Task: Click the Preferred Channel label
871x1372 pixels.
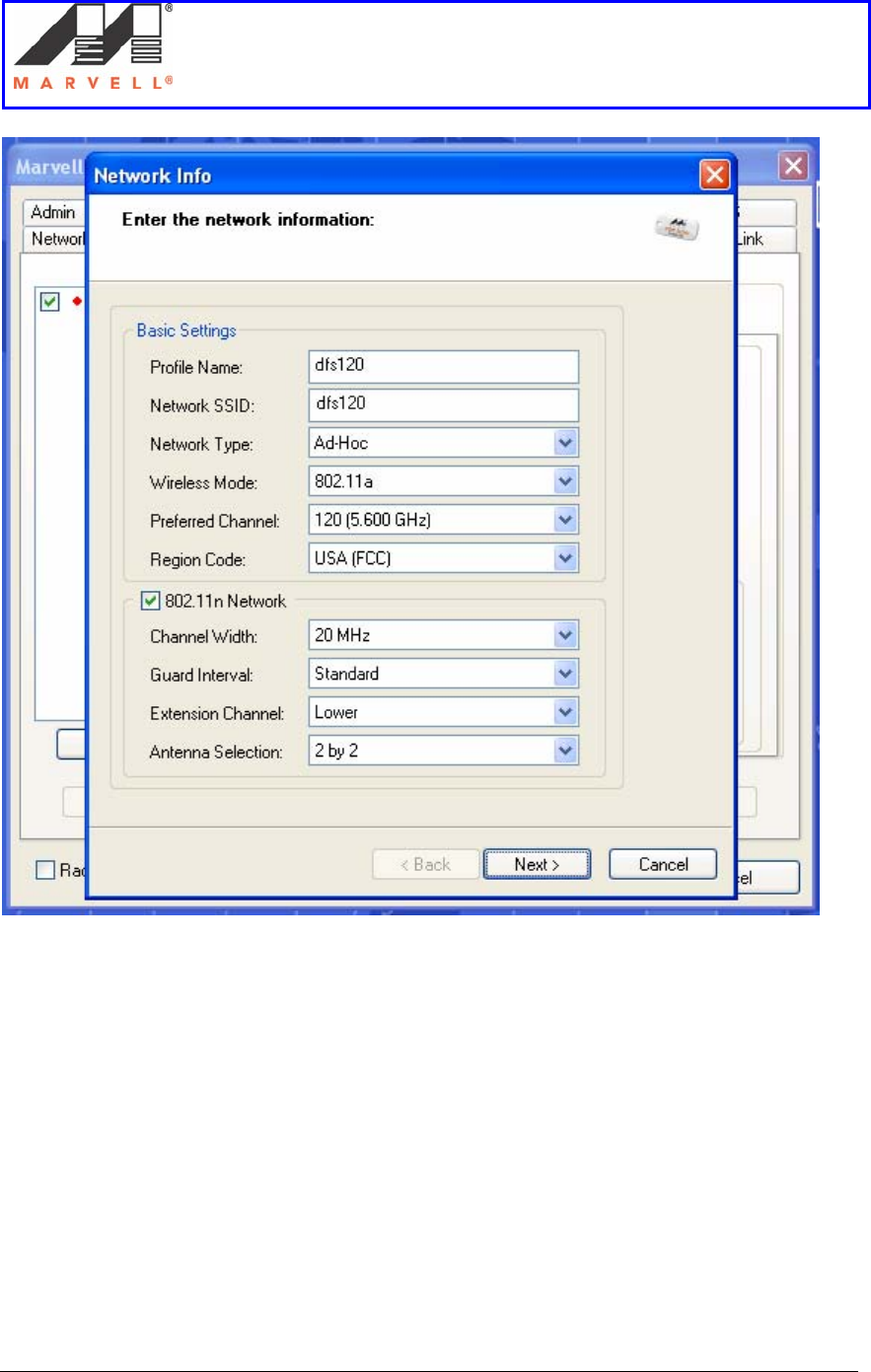Action: (x=215, y=521)
